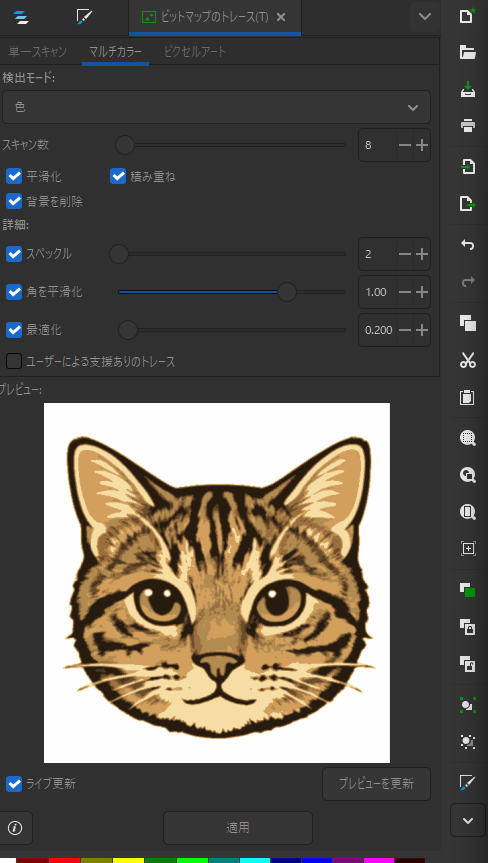Redo the last undone action

467,282
